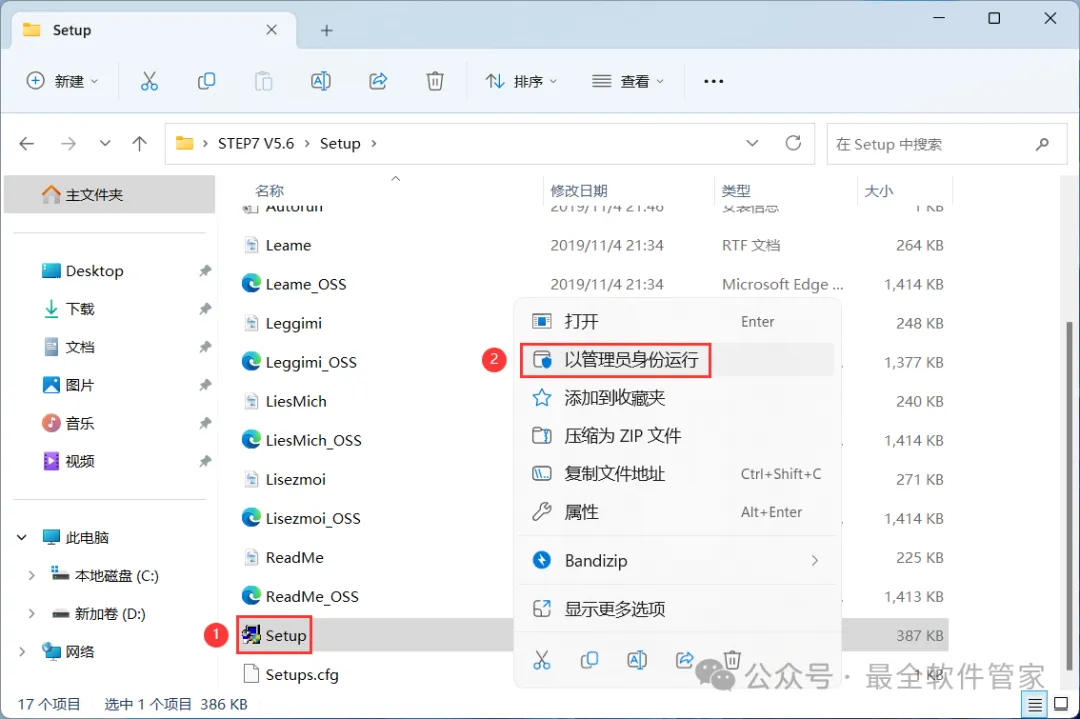Expand the 网络 tree node
Screen dimensions: 1080x719
pos(22,652)
